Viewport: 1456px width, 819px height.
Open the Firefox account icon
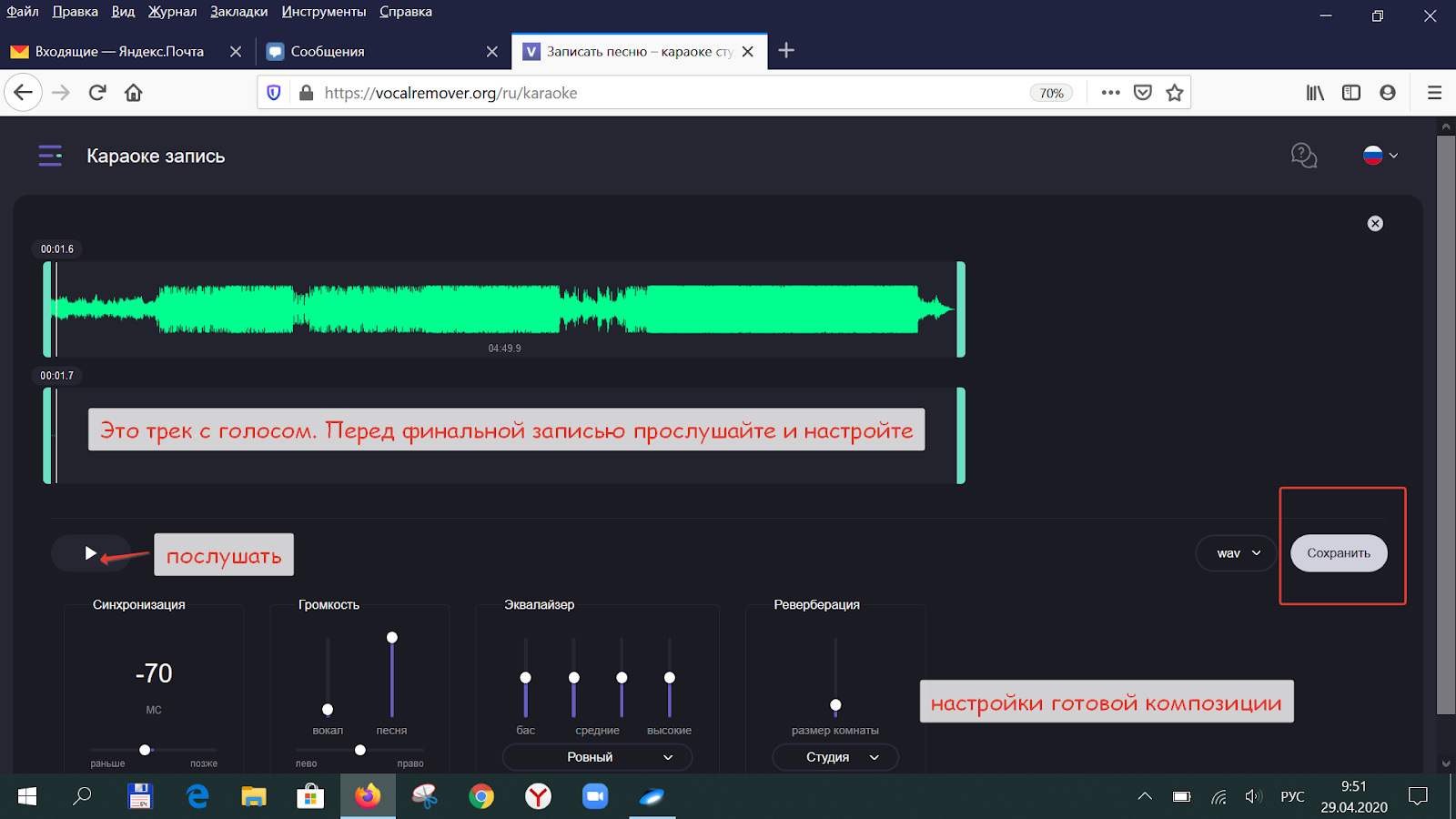[x=1388, y=93]
